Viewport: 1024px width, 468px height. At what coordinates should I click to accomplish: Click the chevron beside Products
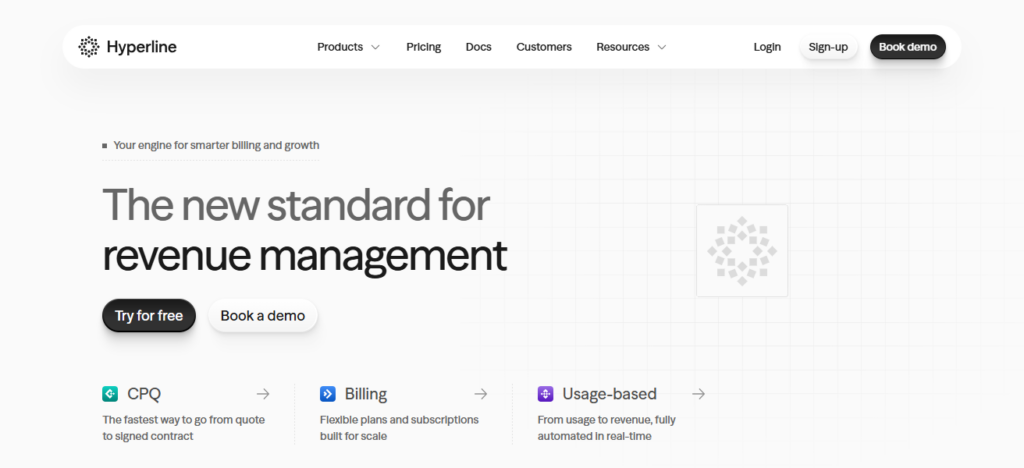coord(376,47)
